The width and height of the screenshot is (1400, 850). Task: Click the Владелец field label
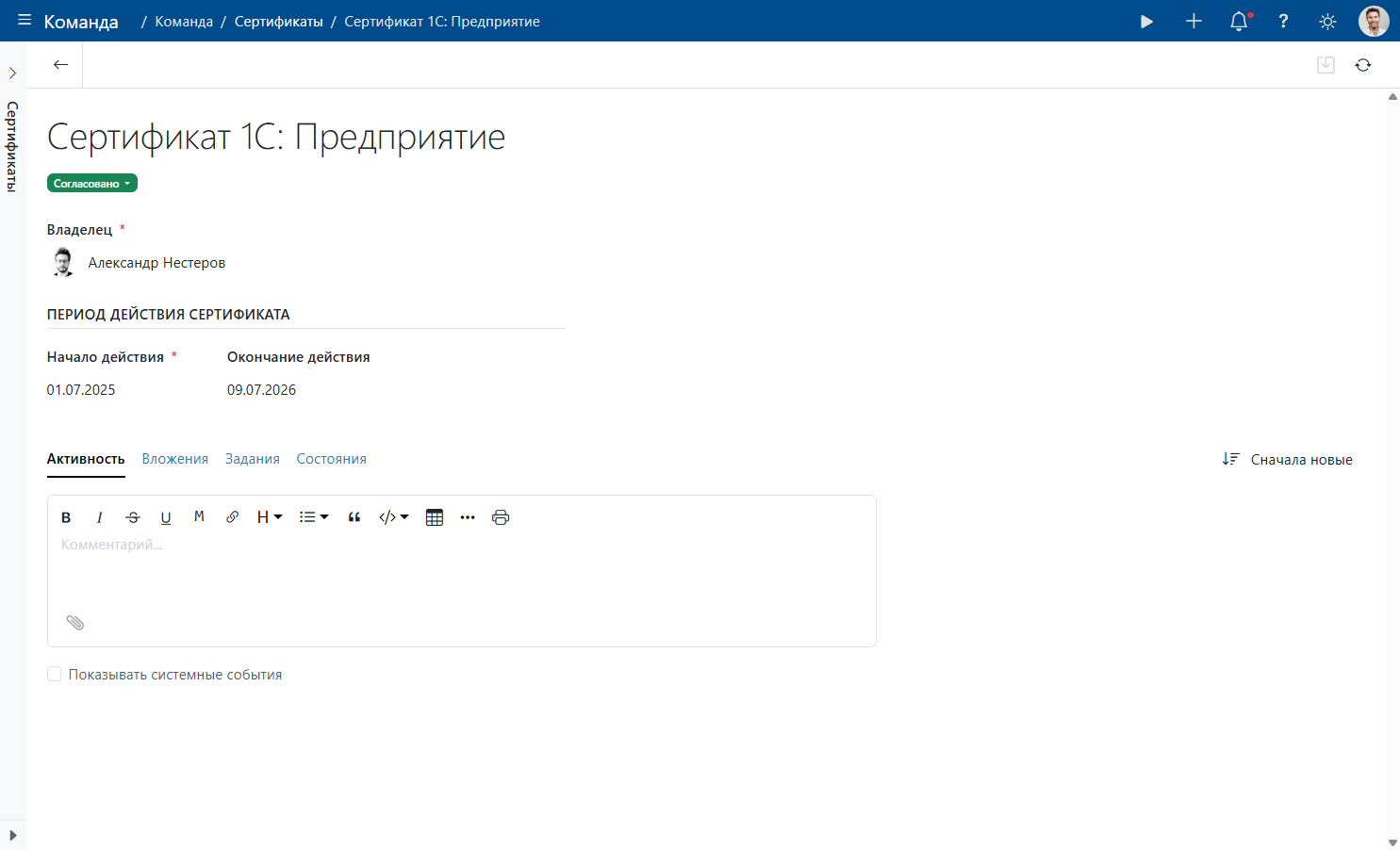80,230
